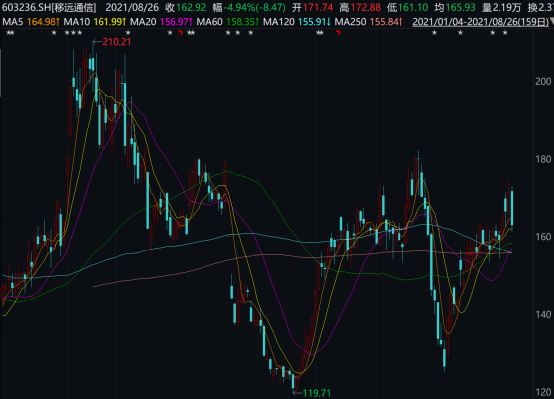Select the MA5 indicator label
This screenshot has height=399, width=554.
[x=13, y=22]
